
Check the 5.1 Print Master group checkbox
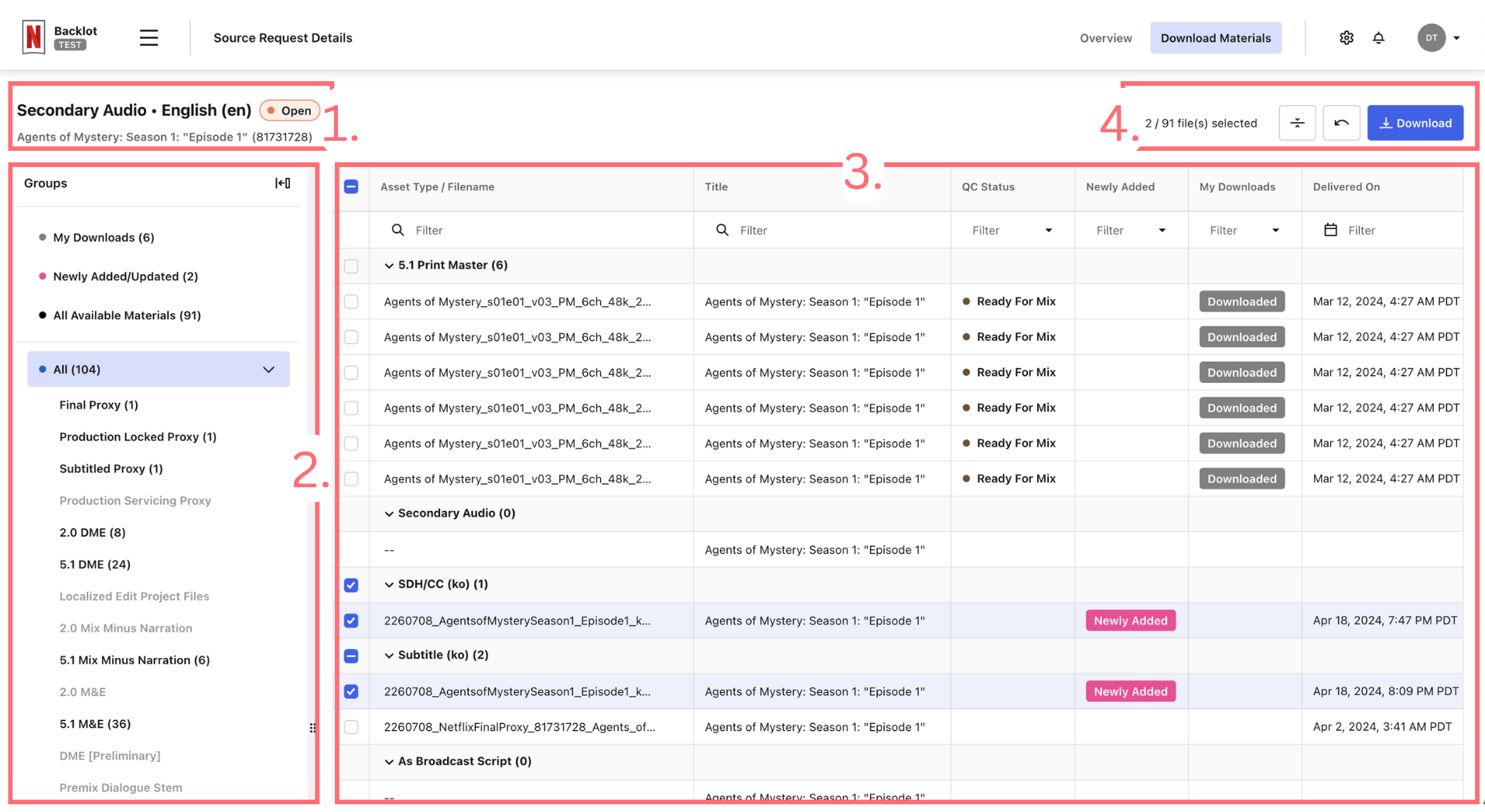pyautogui.click(x=351, y=266)
